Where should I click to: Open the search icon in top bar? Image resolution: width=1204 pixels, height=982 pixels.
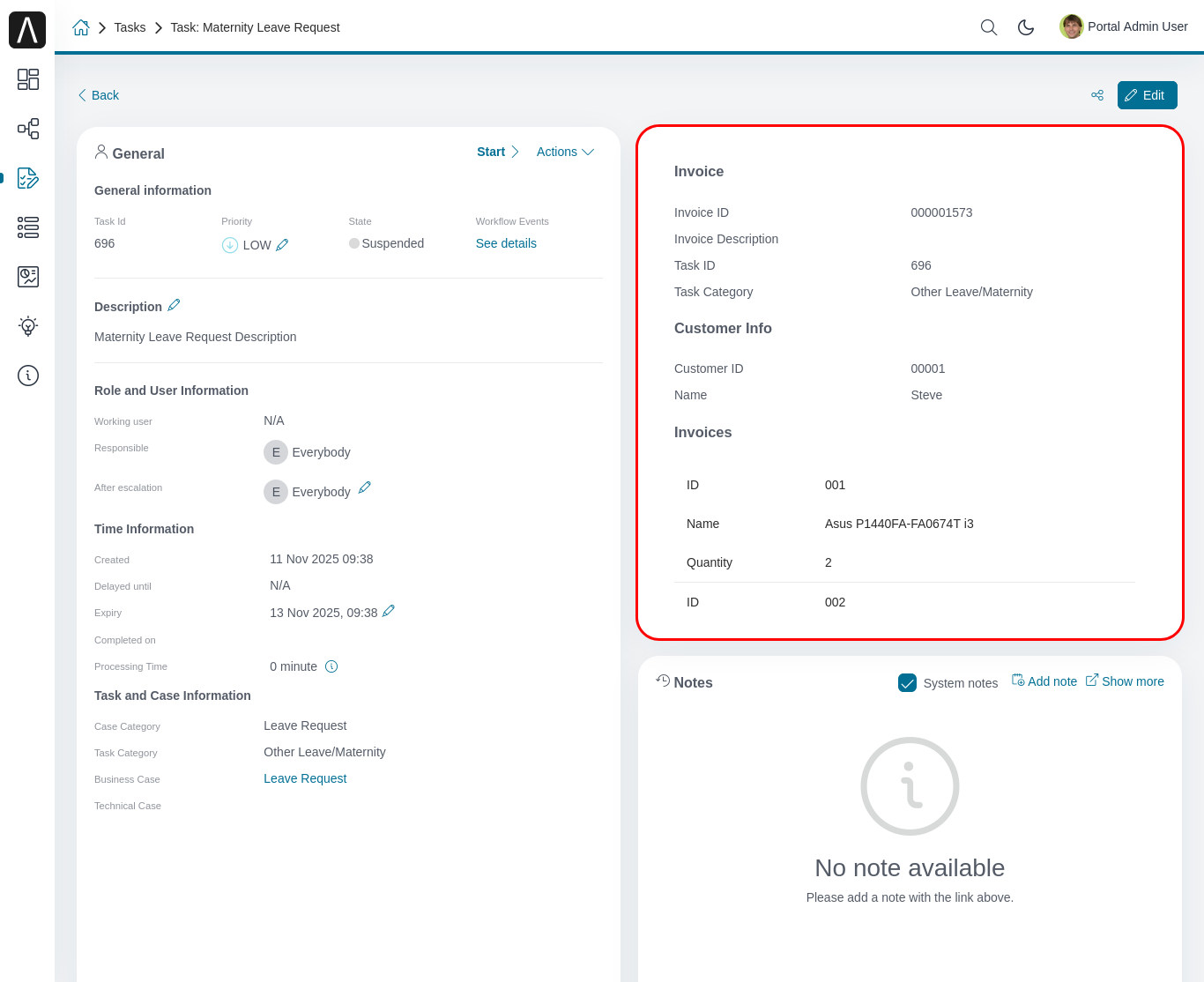pyautogui.click(x=988, y=27)
